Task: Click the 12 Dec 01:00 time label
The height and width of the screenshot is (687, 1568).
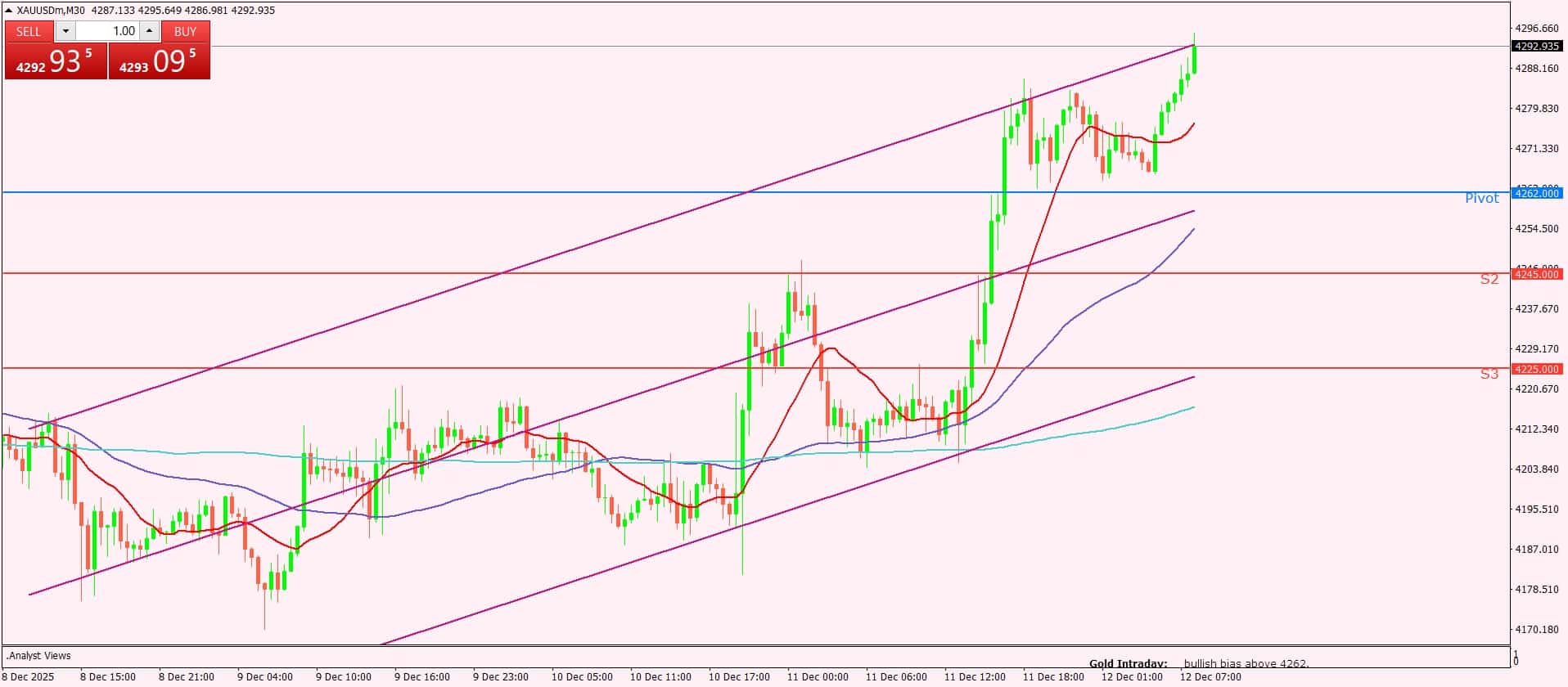Action: (x=1132, y=677)
